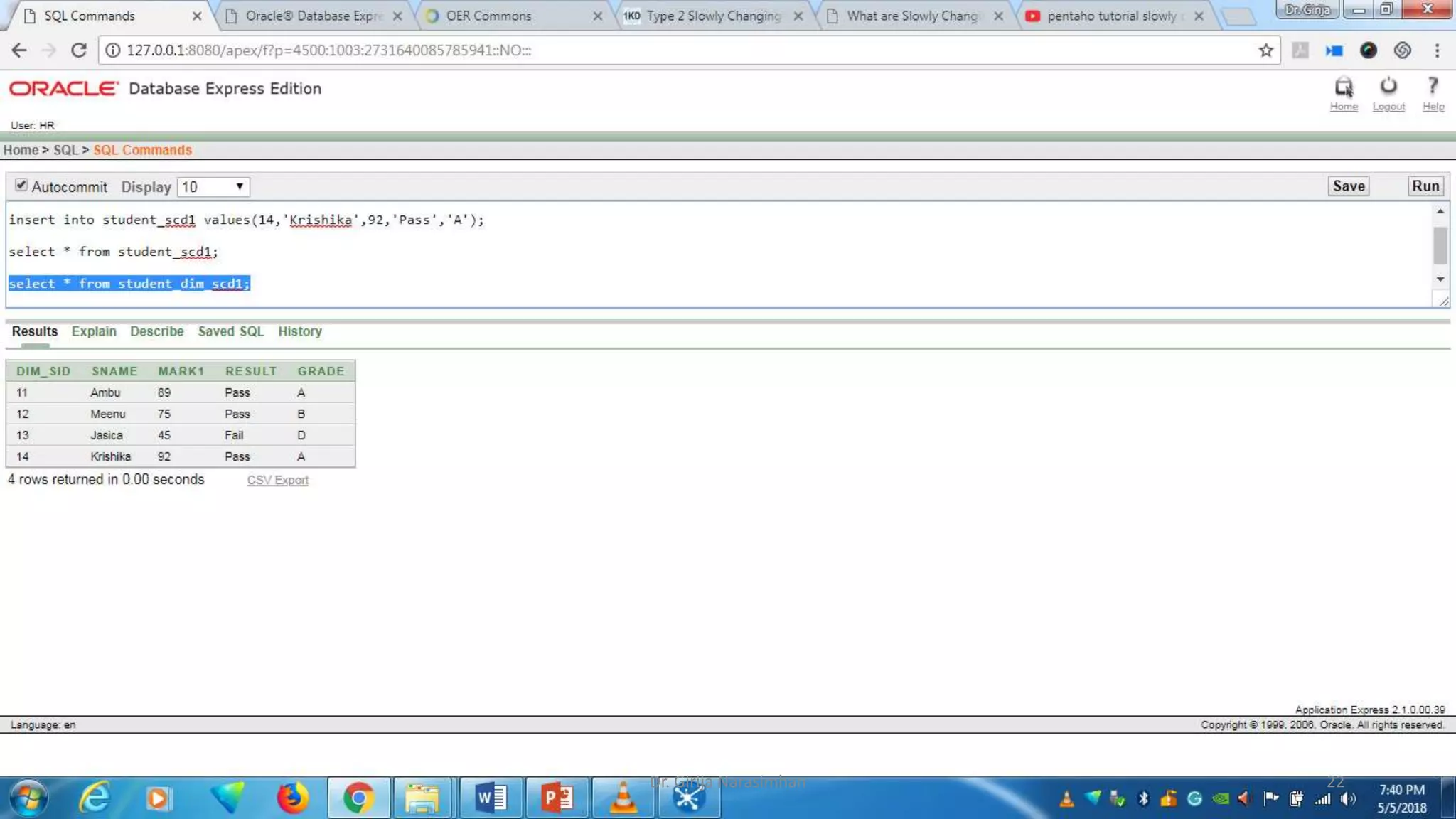This screenshot has height=819, width=1456.
Task: Click the Logout power icon
Action: tap(1388, 87)
